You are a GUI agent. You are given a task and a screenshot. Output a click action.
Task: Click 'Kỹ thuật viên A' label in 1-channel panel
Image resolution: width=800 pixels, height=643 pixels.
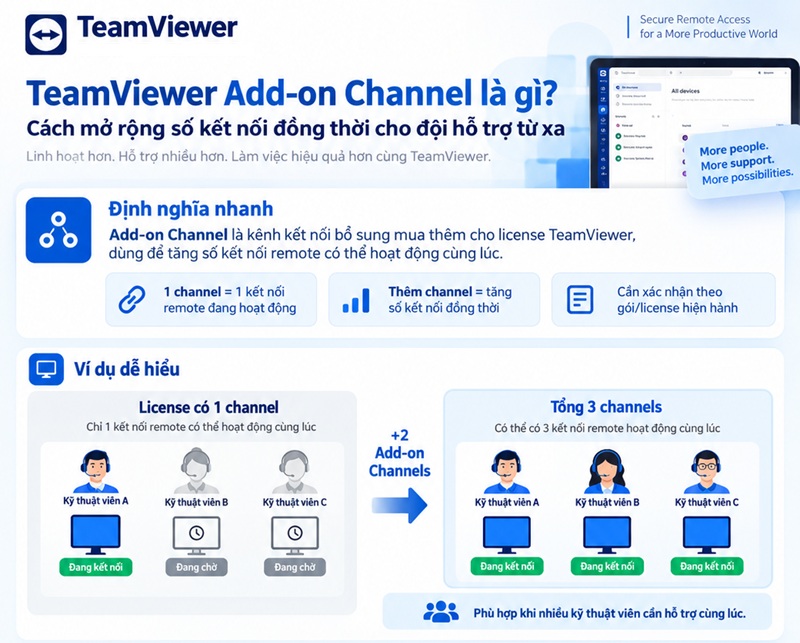pos(95,501)
